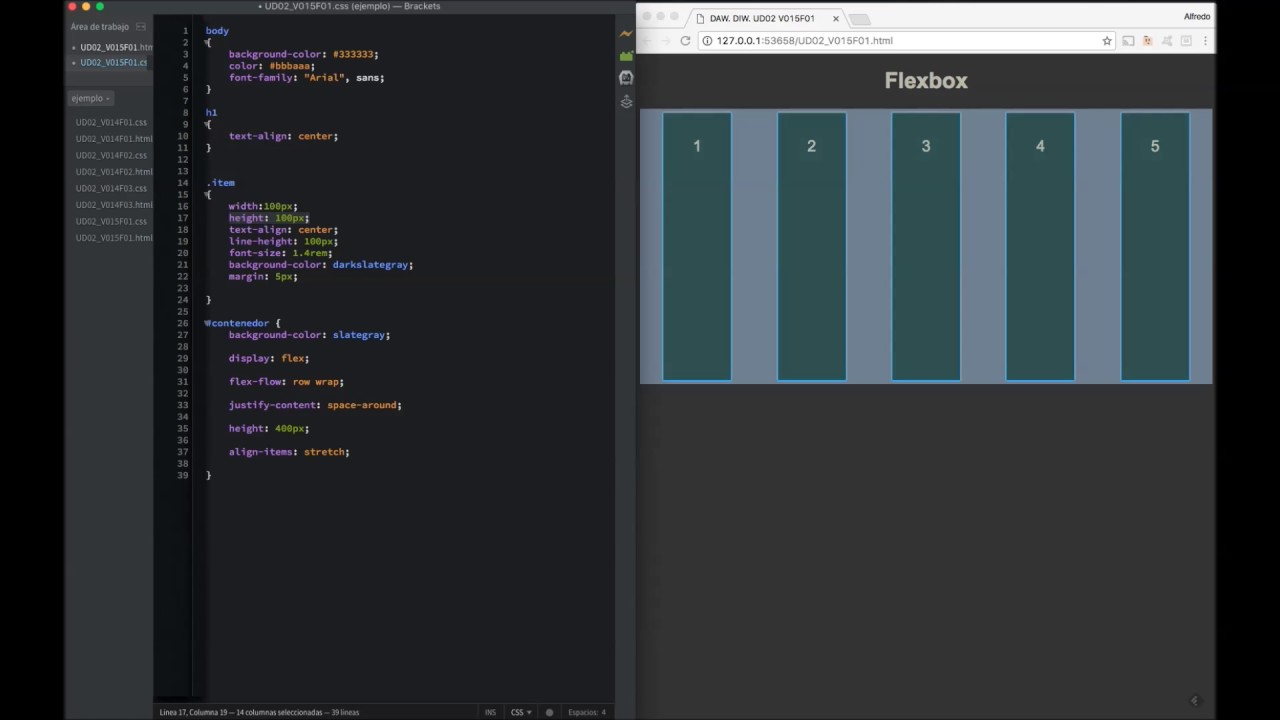1280x720 pixels.
Task: Open UD02_V014F02.css in file tree
Action: tap(111, 155)
